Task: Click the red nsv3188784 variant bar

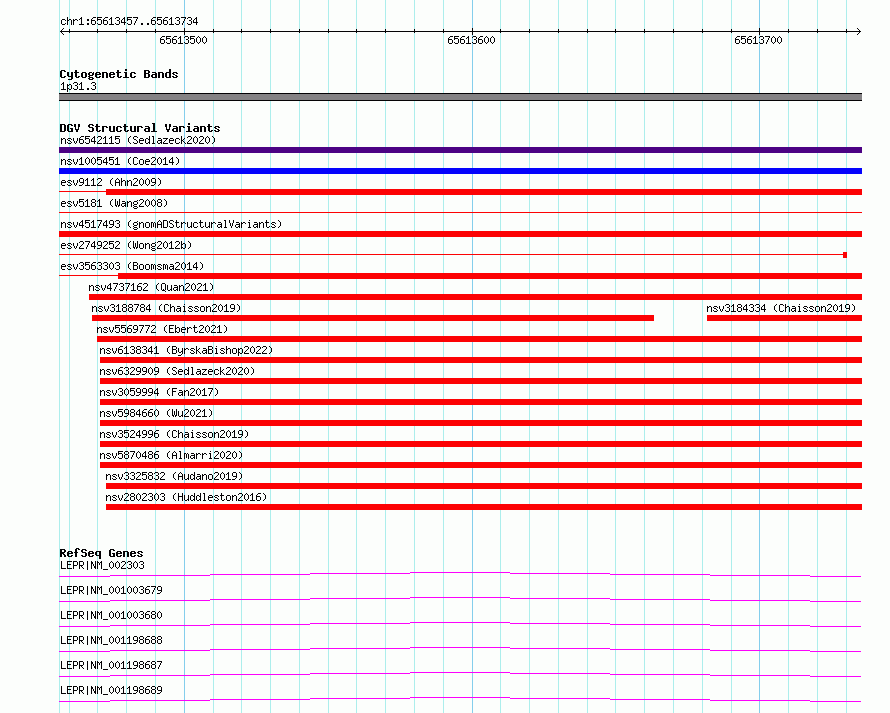Action: click(x=373, y=318)
